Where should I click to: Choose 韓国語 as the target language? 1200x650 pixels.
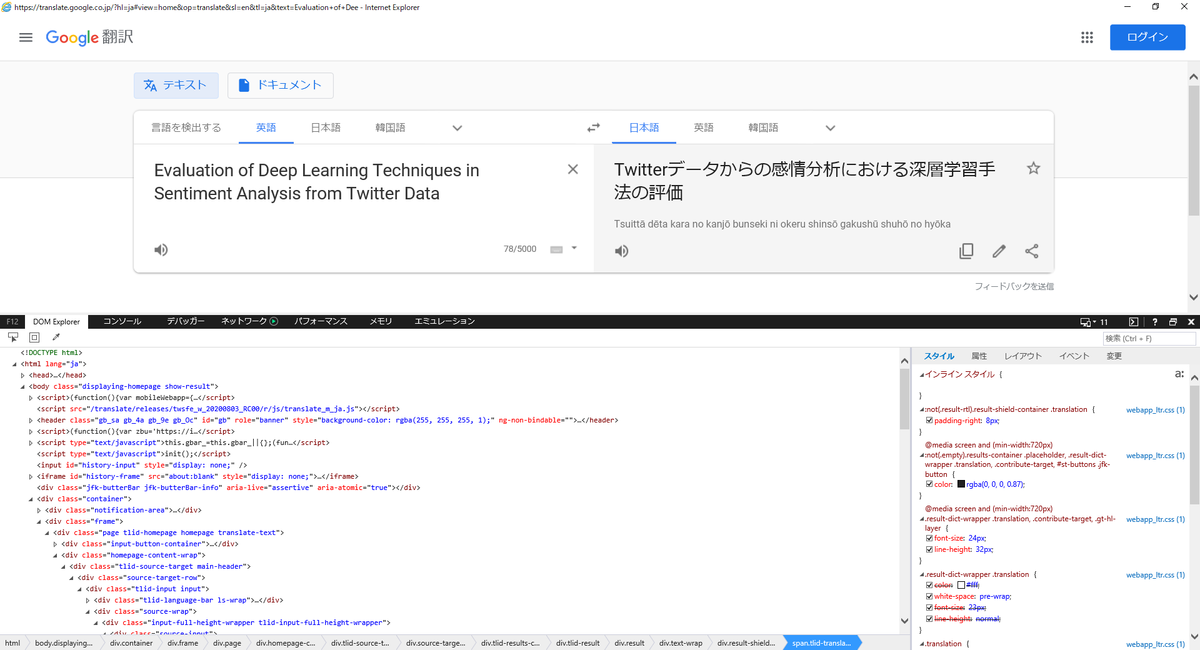click(763, 128)
